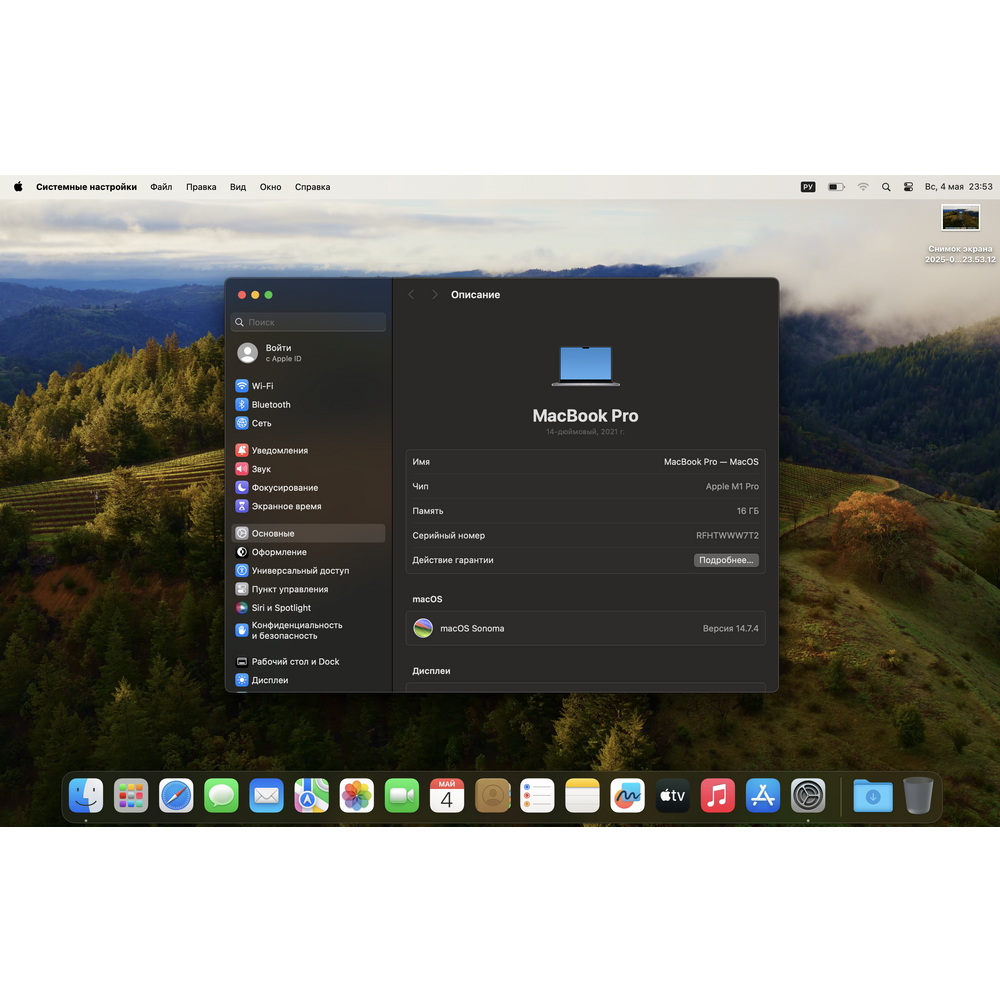Click the MacBook Pro laptop image
Image resolution: width=1000 pixels, height=1000 pixels.
pyautogui.click(x=585, y=366)
